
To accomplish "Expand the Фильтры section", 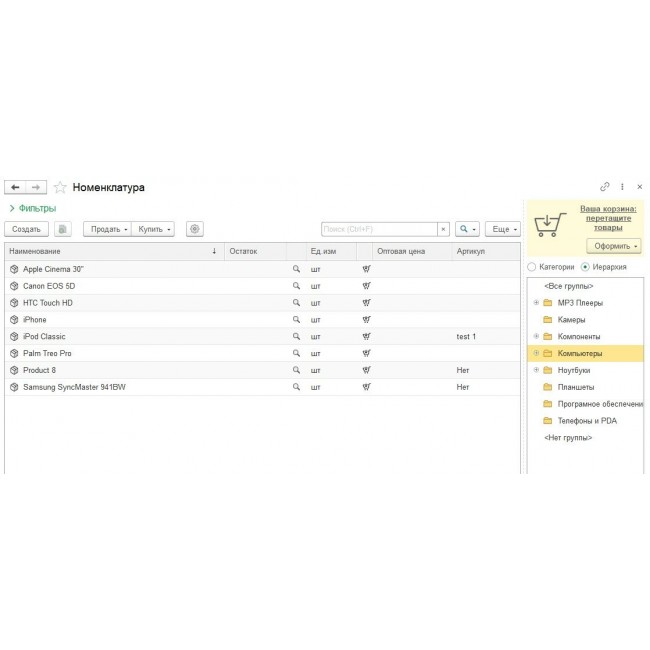I will 32,208.
